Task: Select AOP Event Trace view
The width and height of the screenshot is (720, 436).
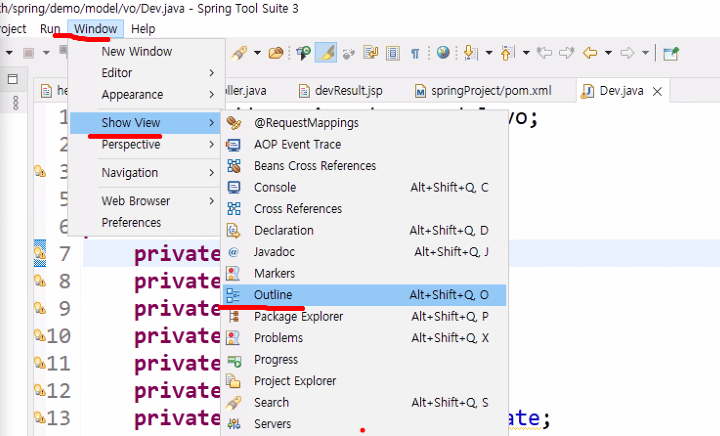Action: (365, 145)
